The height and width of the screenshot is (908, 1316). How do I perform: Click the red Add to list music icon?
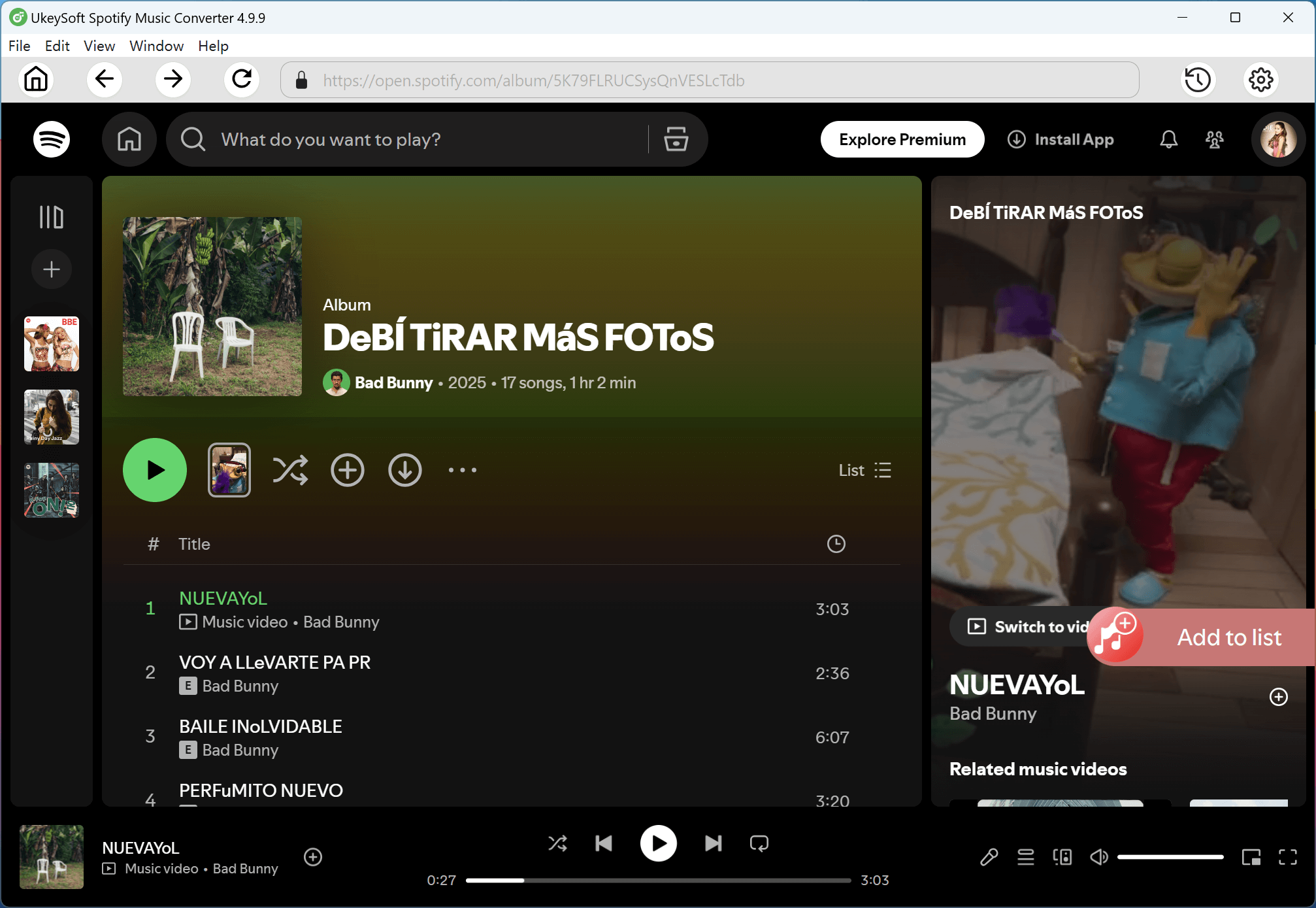1116,636
